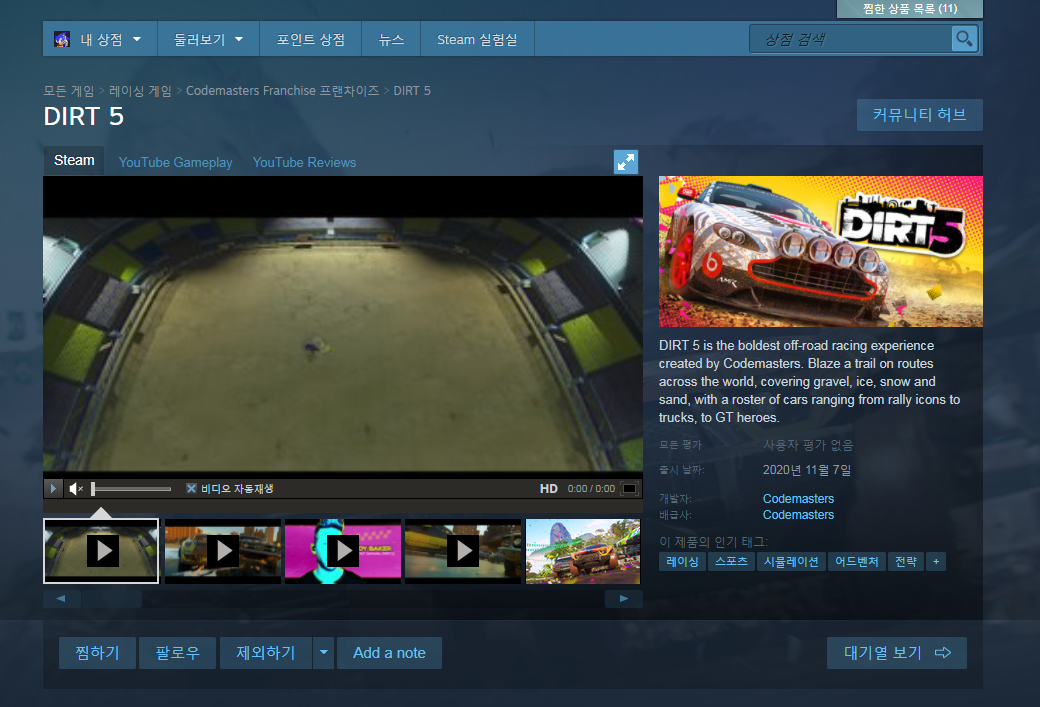Uncheck 비디오 자동재생 autoplay checkbox

191,488
